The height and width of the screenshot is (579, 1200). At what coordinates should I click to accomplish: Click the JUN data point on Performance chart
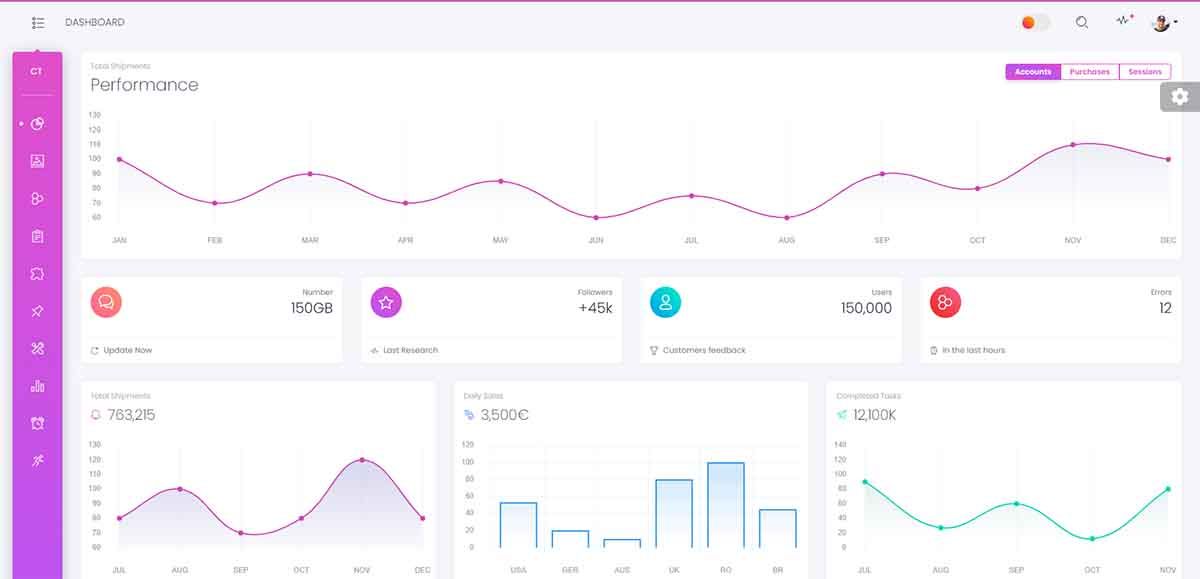[596, 218]
